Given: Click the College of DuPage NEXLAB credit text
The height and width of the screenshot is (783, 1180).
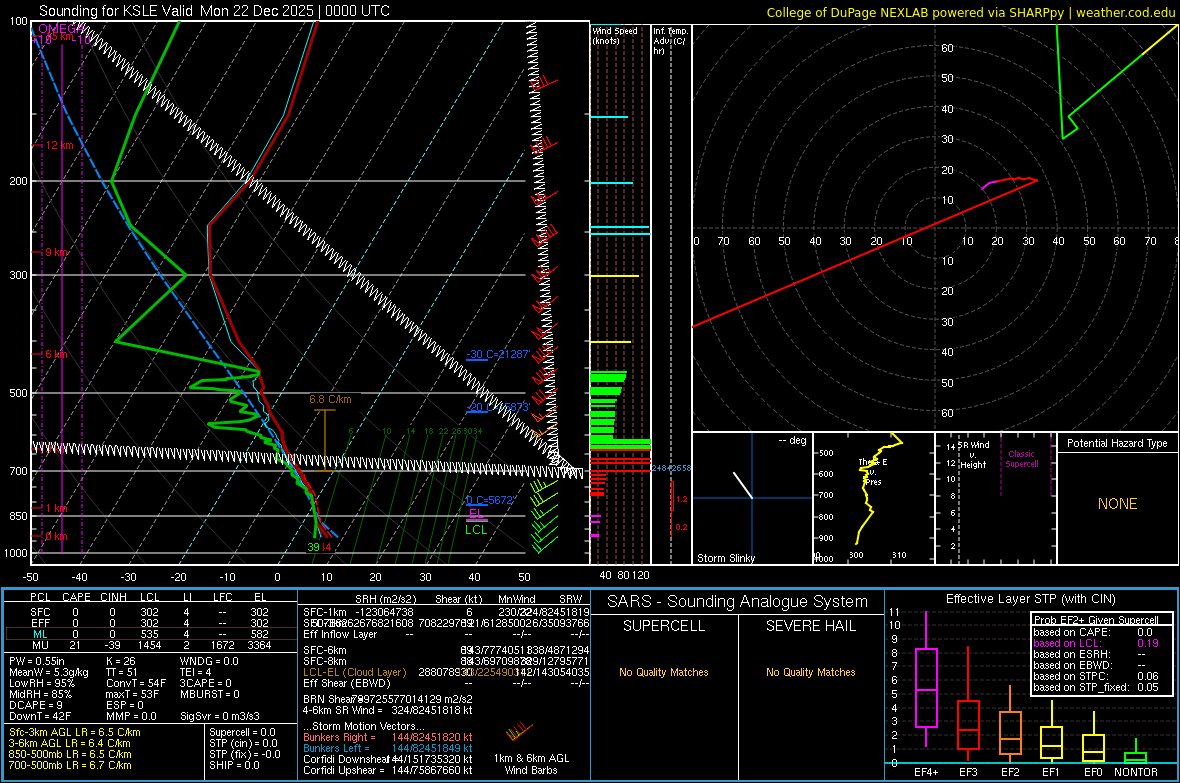Looking at the screenshot, I should [x=970, y=12].
